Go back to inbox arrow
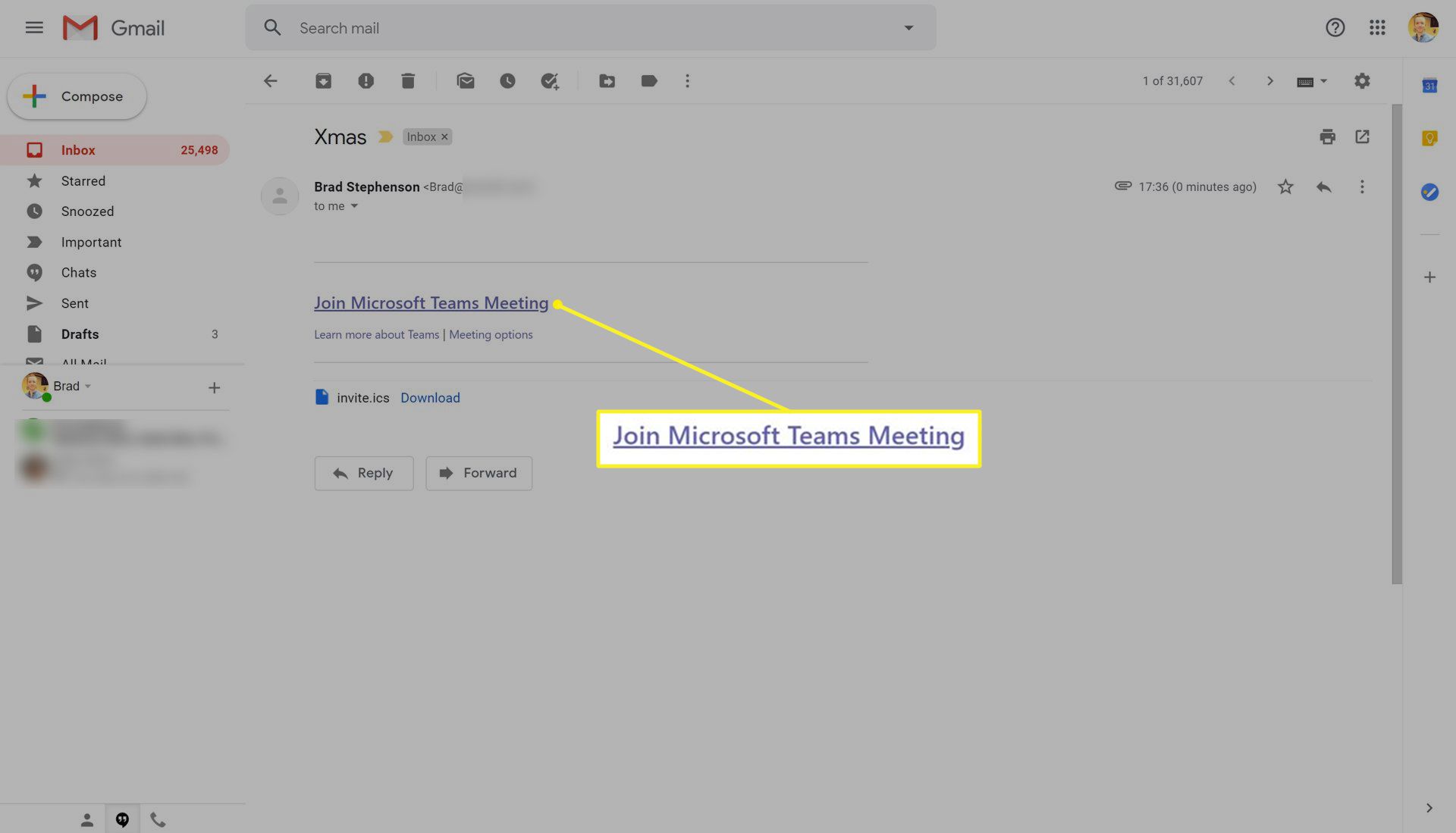This screenshot has height=833, width=1456. click(x=271, y=81)
